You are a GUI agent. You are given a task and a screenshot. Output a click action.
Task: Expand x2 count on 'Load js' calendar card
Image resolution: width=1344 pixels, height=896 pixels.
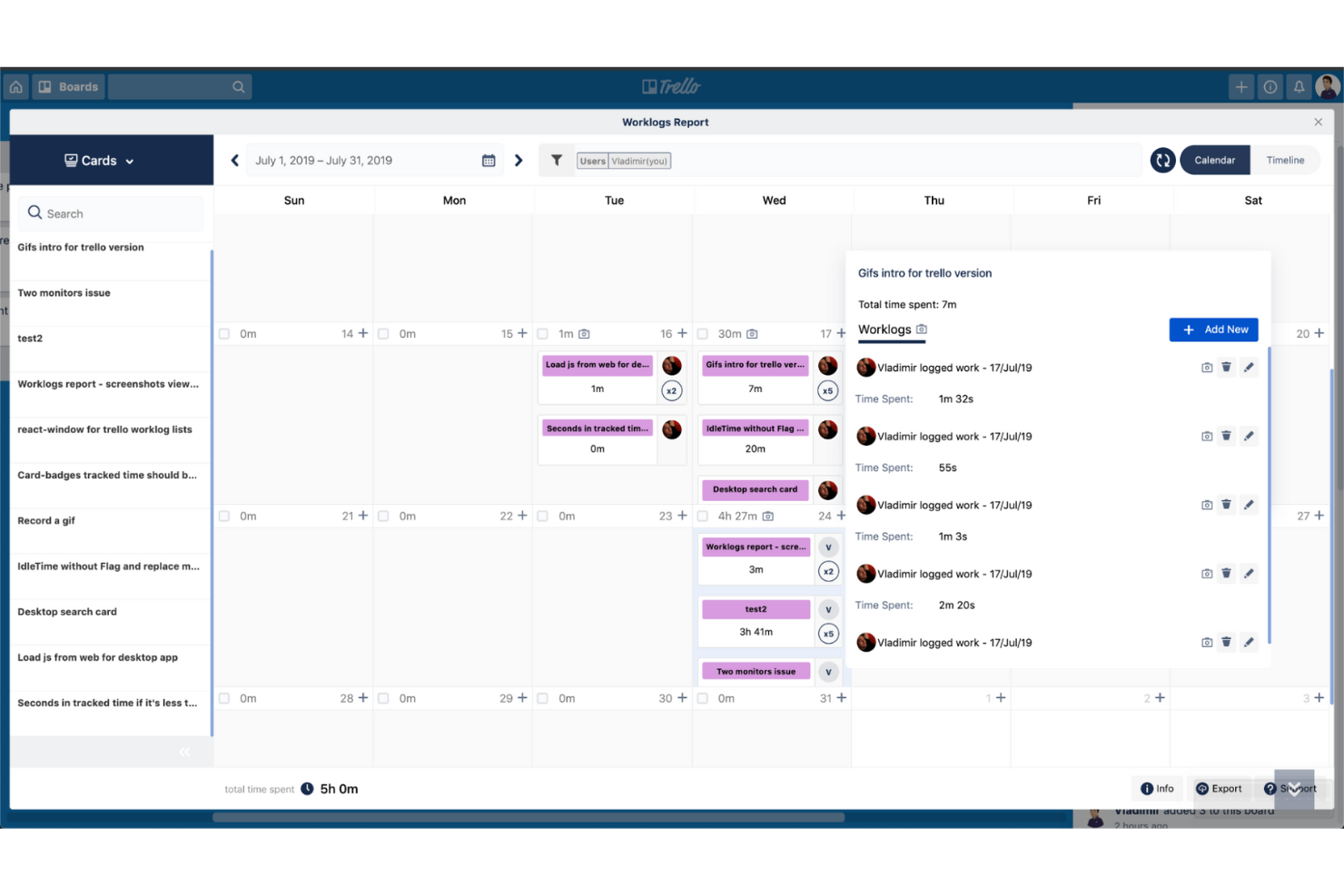(x=672, y=391)
